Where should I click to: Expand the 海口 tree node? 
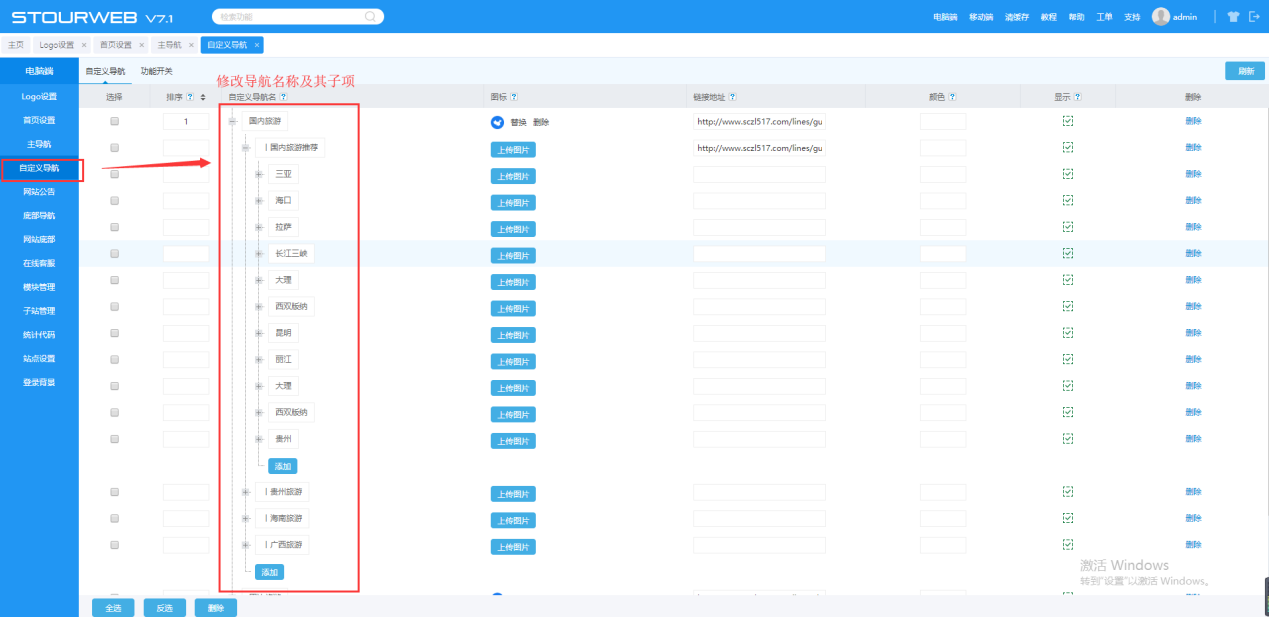pyautogui.click(x=259, y=201)
